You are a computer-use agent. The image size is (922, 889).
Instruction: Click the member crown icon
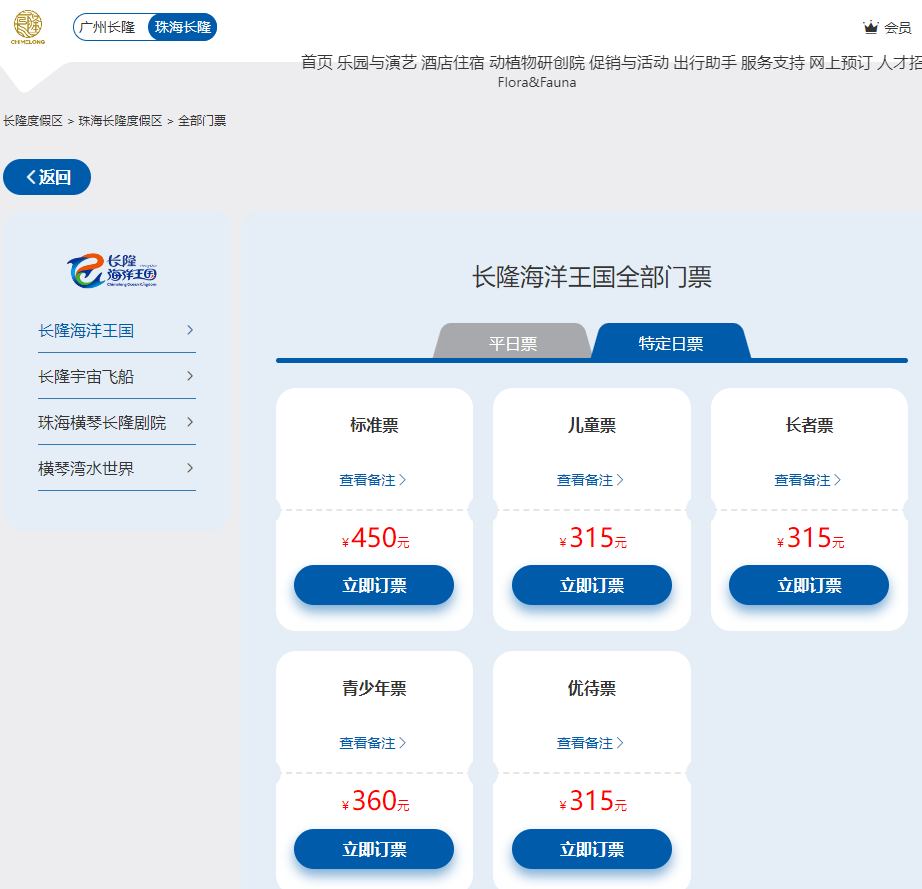[870, 27]
